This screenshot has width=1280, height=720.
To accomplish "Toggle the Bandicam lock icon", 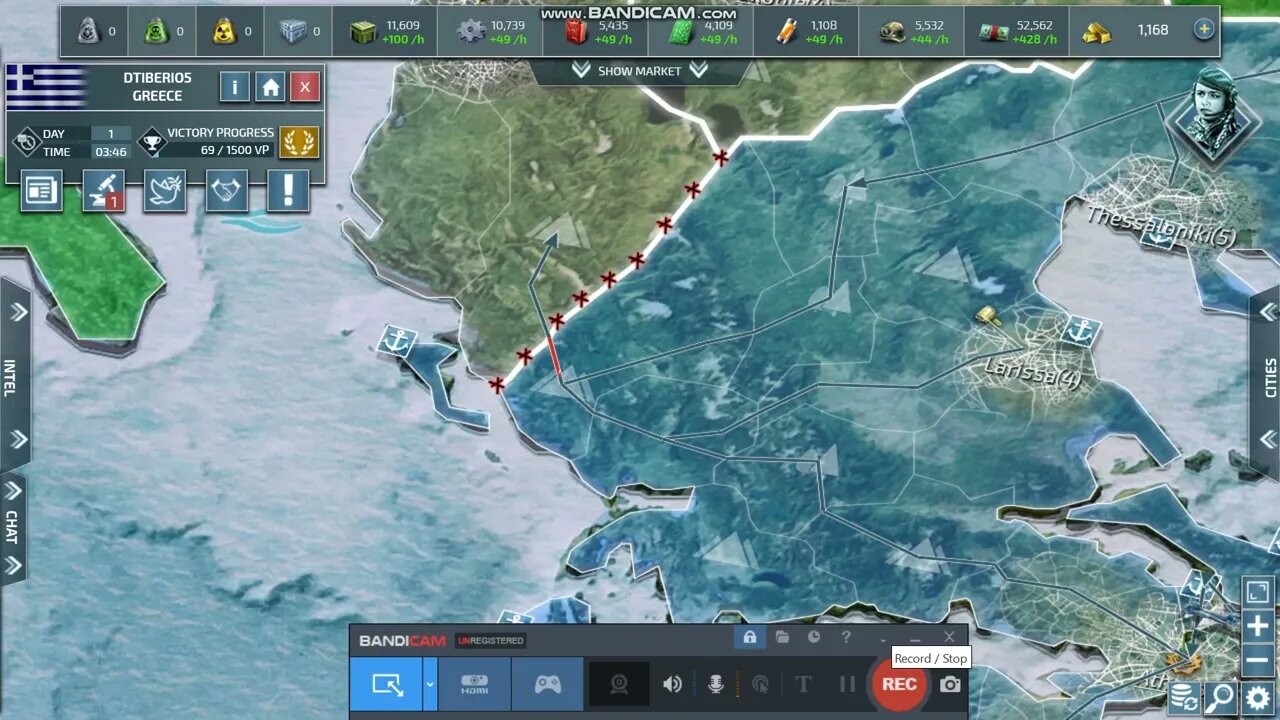I will click(750, 637).
